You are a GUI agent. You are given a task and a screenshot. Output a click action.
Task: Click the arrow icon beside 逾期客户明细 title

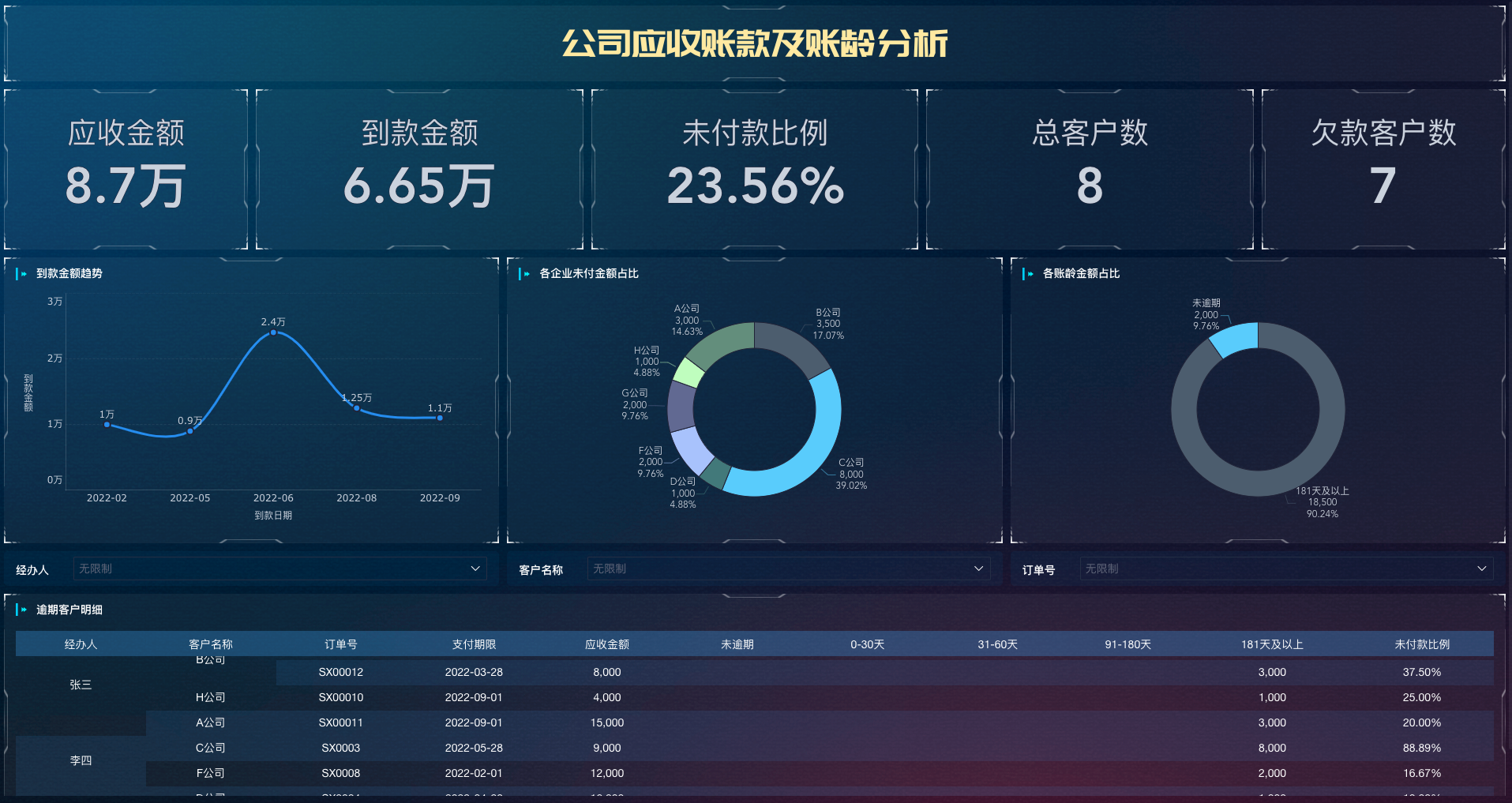click(x=23, y=610)
